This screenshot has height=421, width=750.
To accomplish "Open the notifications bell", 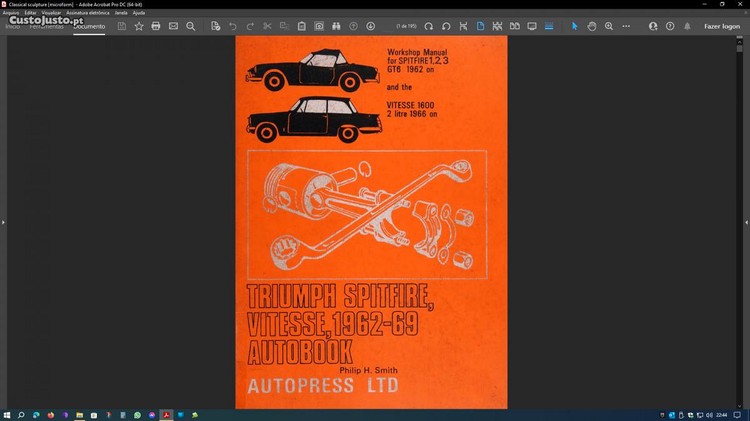I will pos(687,26).
